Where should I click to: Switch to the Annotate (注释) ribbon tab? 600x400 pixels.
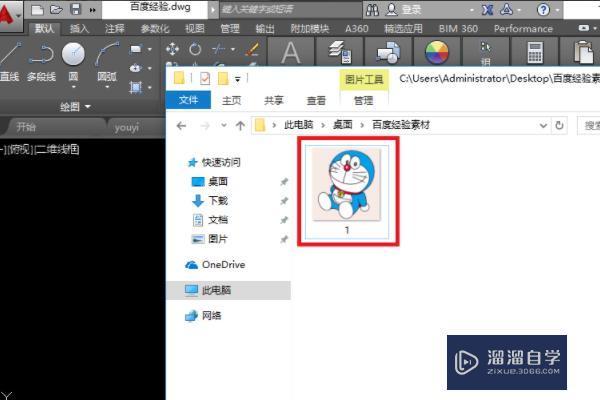pyautogui.click(x=114, y=29)
